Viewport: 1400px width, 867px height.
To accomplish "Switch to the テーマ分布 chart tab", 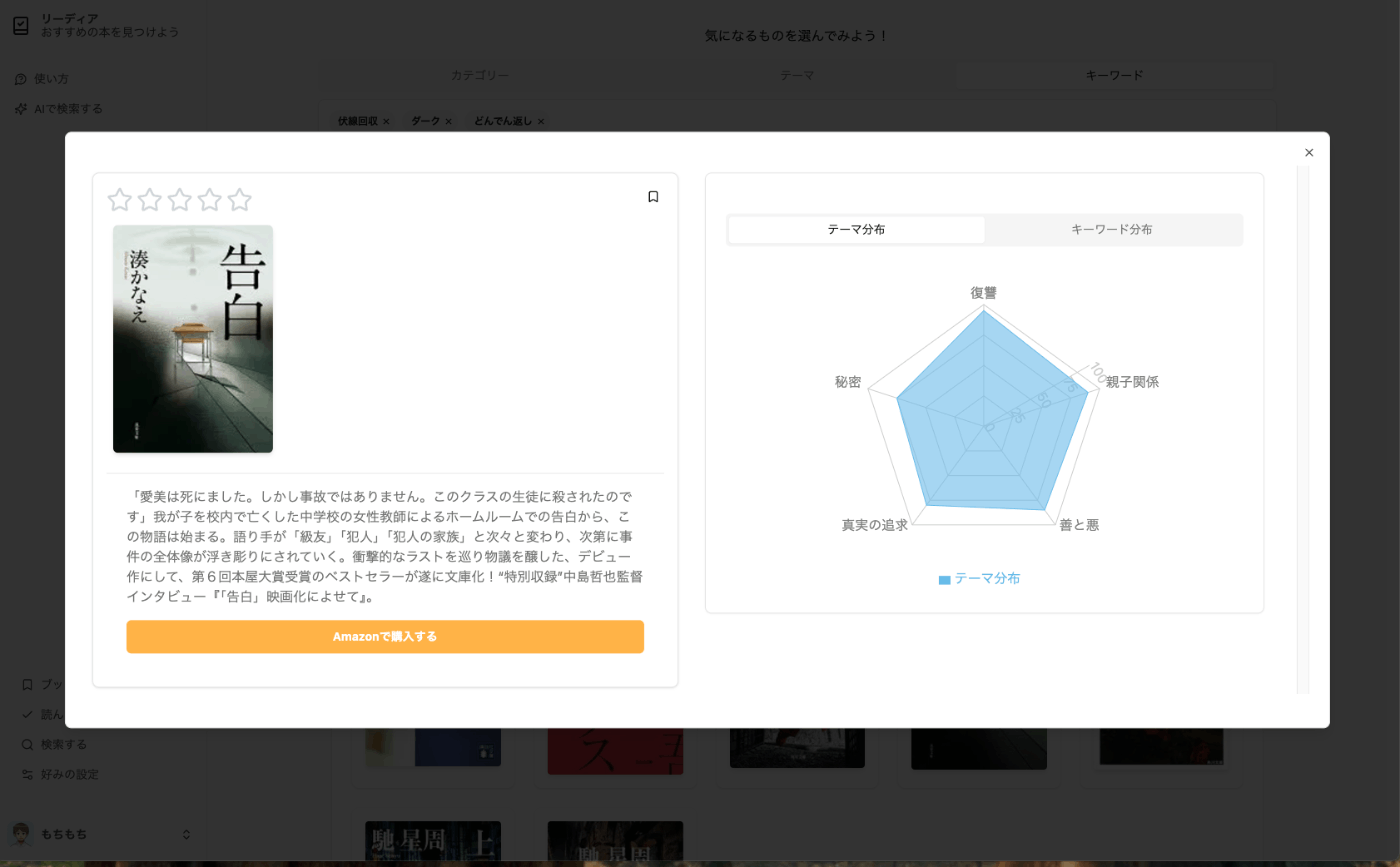I will pos(856,230).
